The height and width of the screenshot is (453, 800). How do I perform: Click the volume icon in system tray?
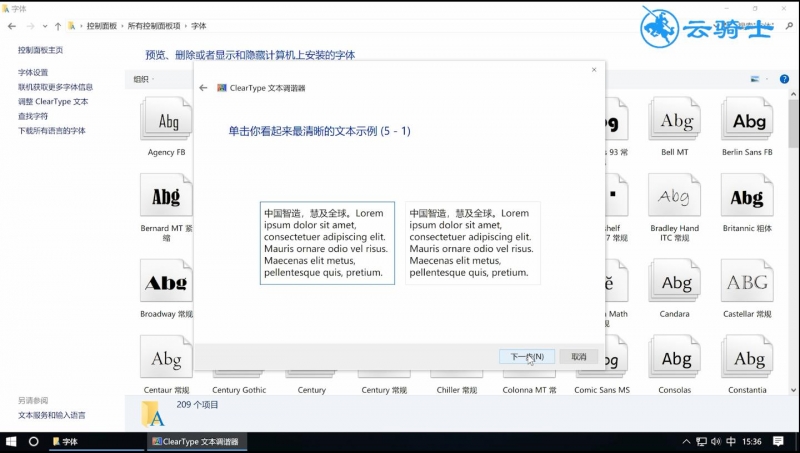716,442
